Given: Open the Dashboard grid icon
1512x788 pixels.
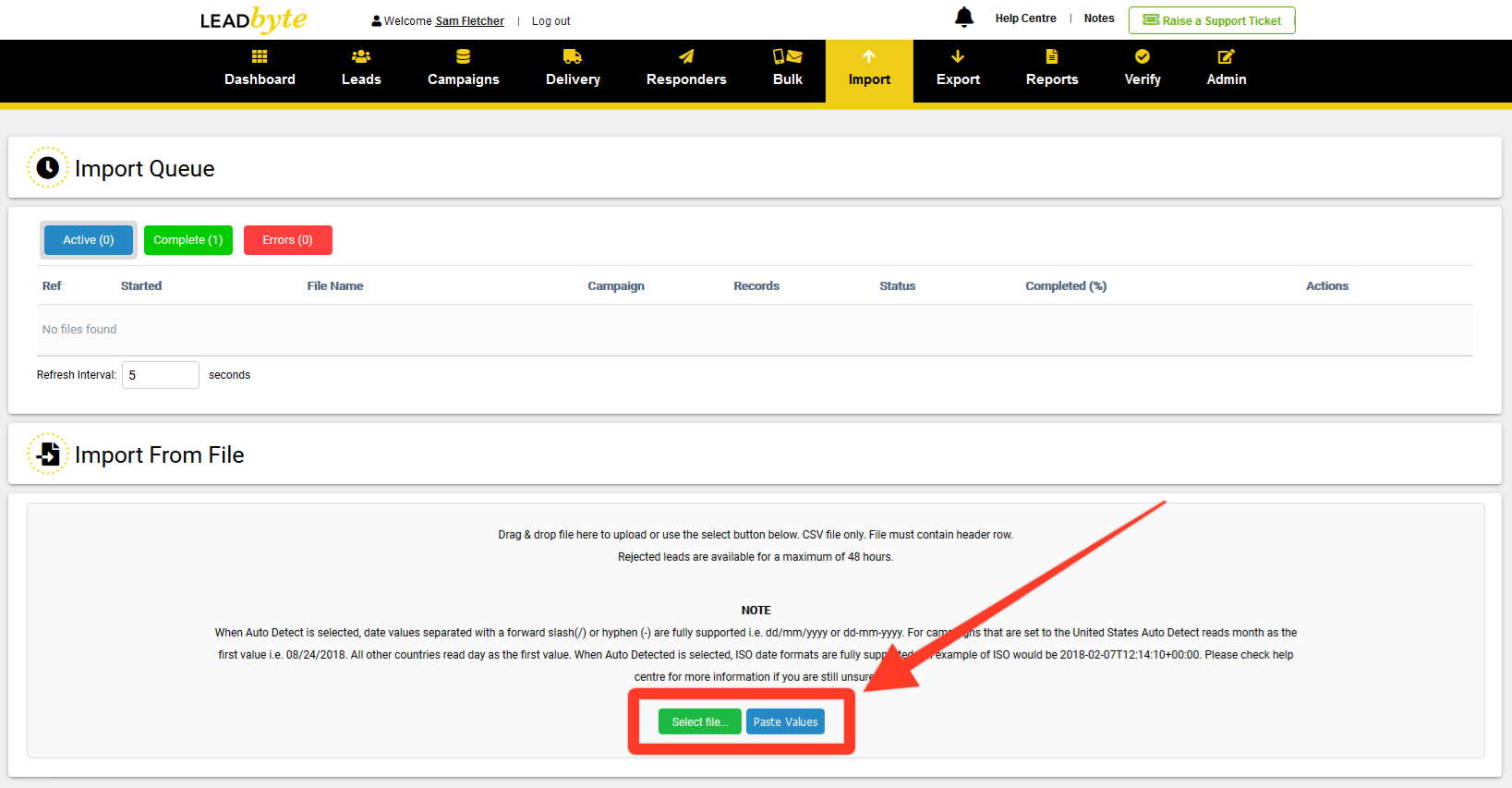Looking at the screenshot, I should tap(260, 56).
